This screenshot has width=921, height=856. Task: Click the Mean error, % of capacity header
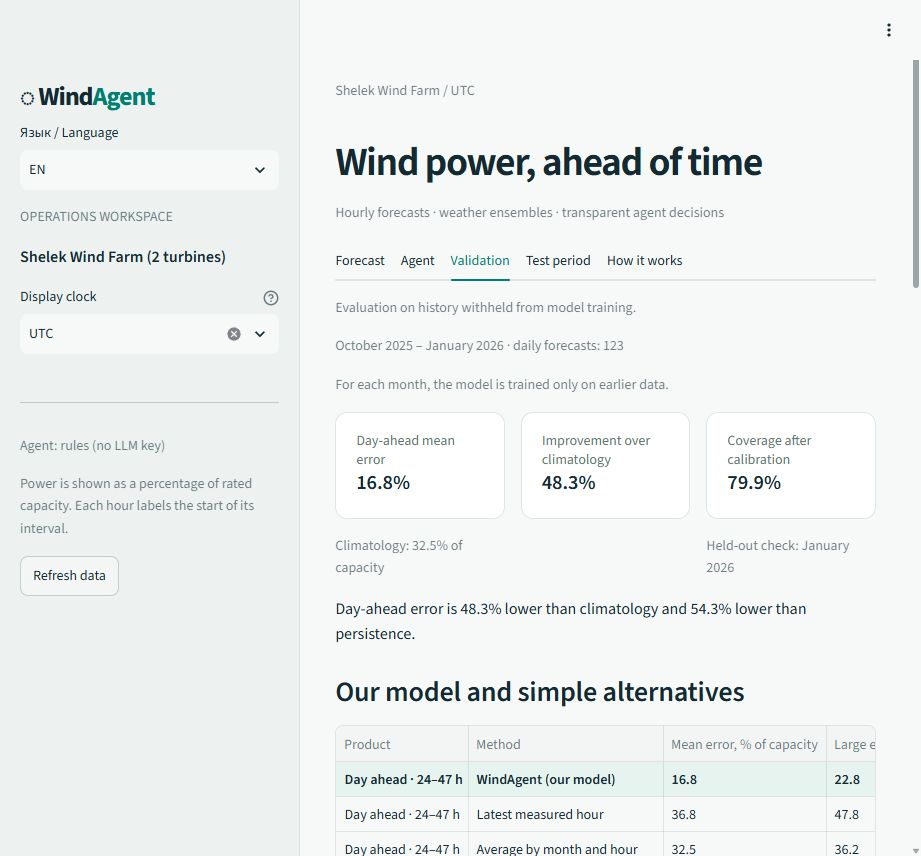(x=744, y=744)
